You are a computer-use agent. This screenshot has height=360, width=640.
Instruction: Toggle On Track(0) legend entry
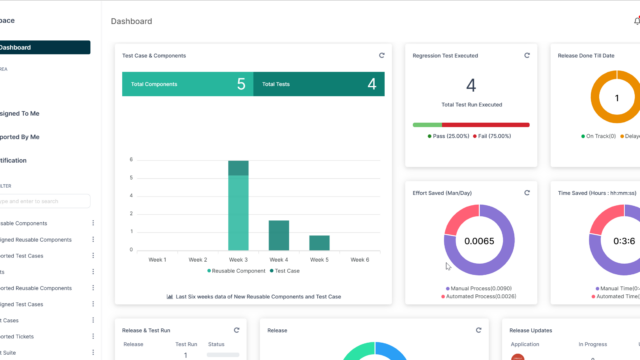(598, 136)
